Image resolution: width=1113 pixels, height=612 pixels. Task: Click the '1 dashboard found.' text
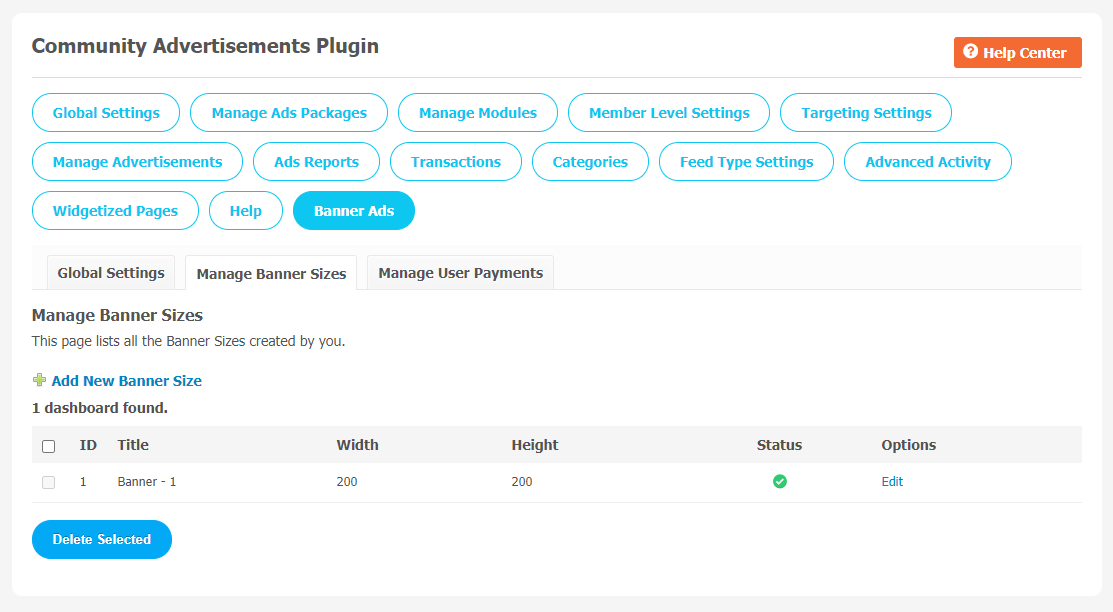pos(100,408)
